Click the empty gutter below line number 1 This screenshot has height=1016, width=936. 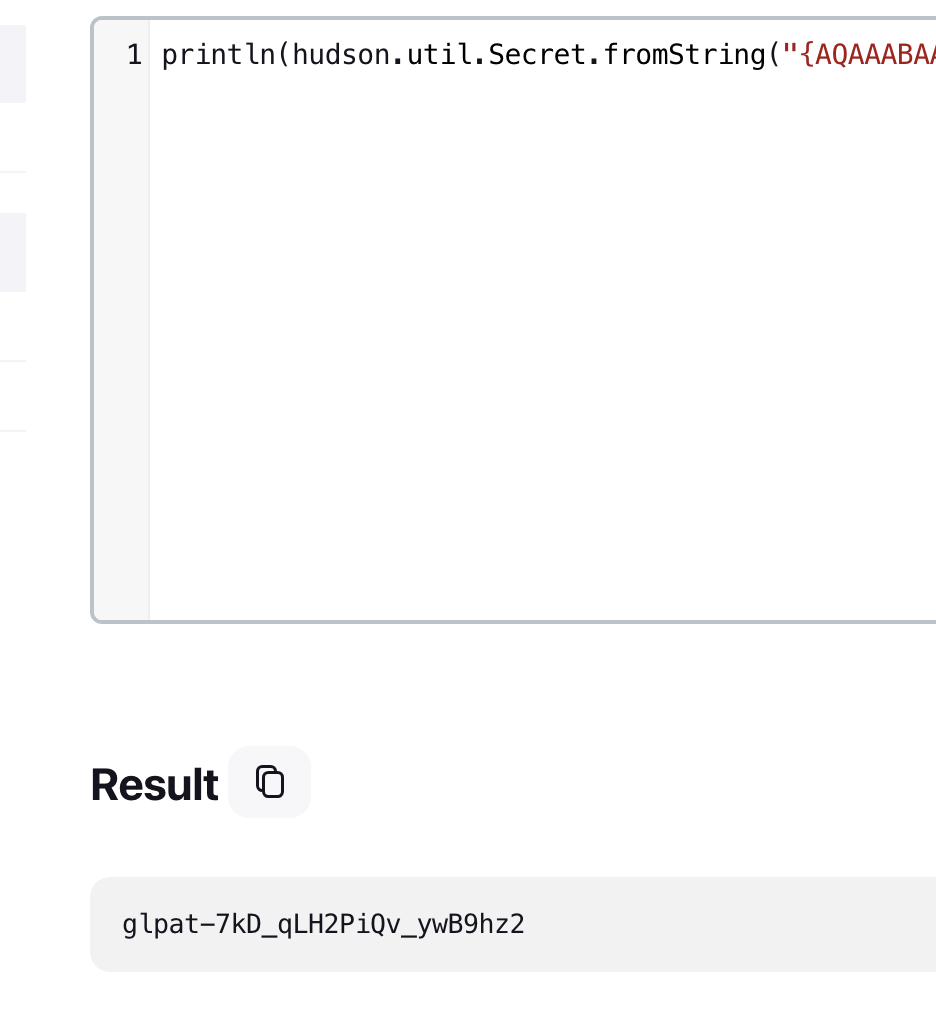[122, 343]
